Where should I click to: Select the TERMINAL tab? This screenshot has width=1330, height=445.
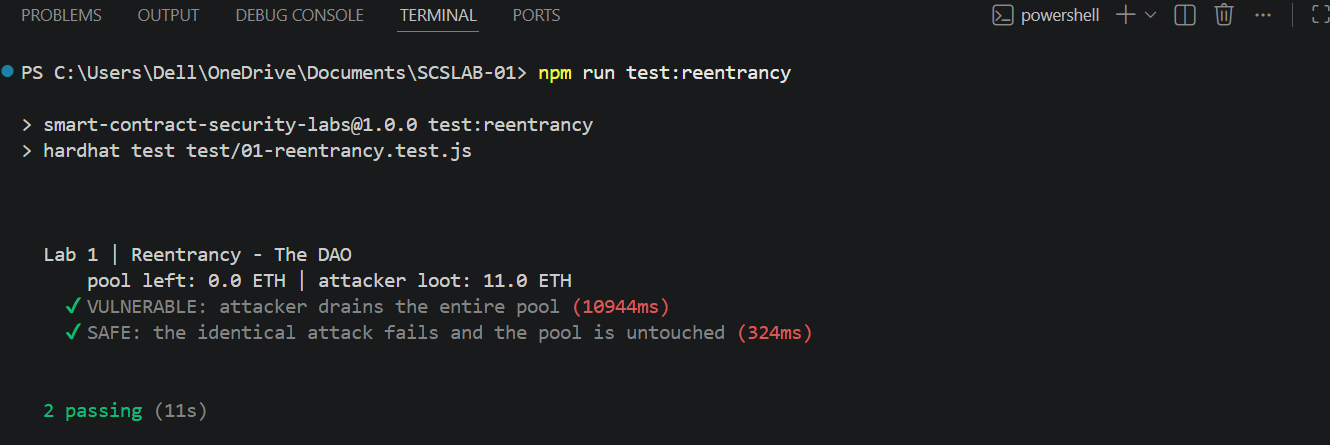tap(438, 15)
